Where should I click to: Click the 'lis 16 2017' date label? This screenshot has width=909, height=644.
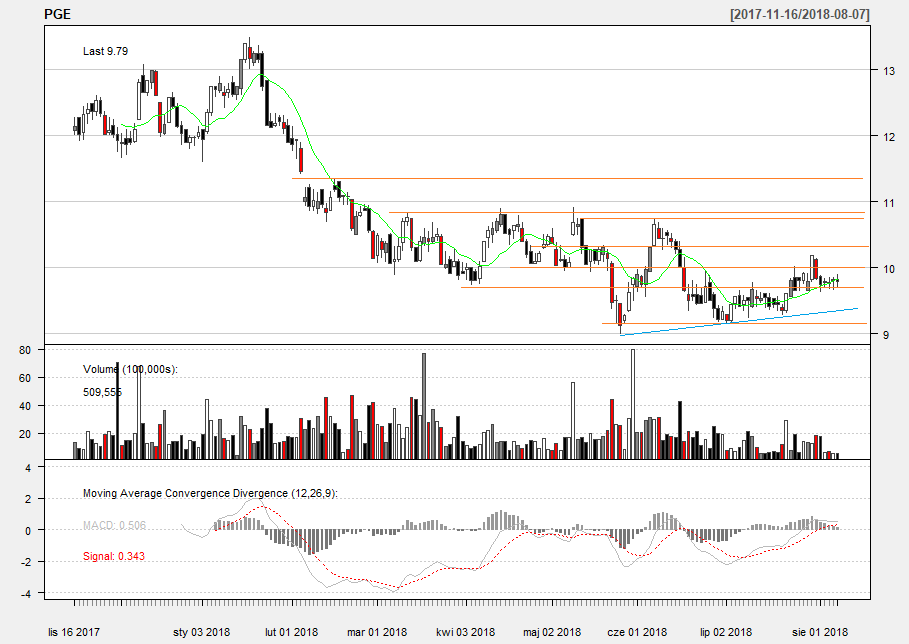click(x=74, y=632)
